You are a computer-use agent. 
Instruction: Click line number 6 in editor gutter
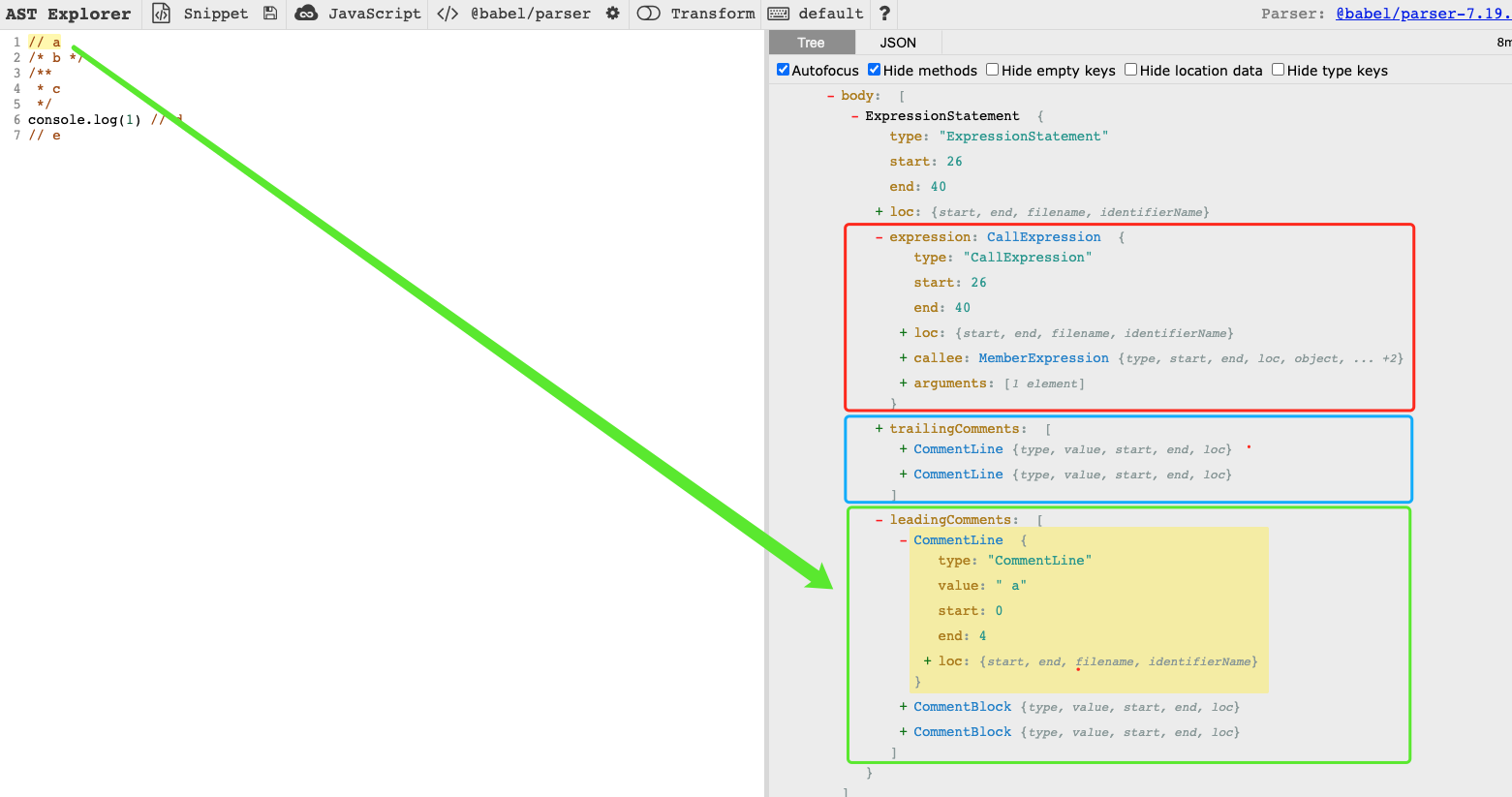tap(16, 120)
